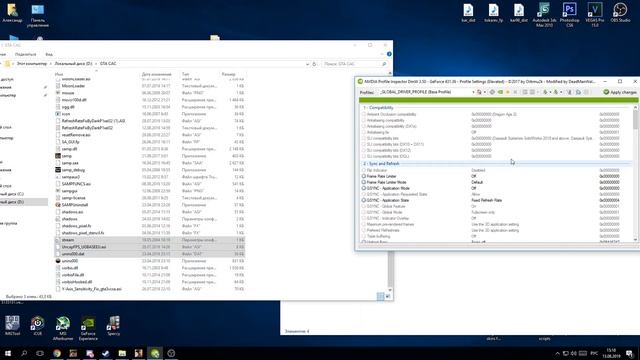This screenshot has width=640, height=360.
Task: Open the Windows Start menu
Action: pos(8,353)
